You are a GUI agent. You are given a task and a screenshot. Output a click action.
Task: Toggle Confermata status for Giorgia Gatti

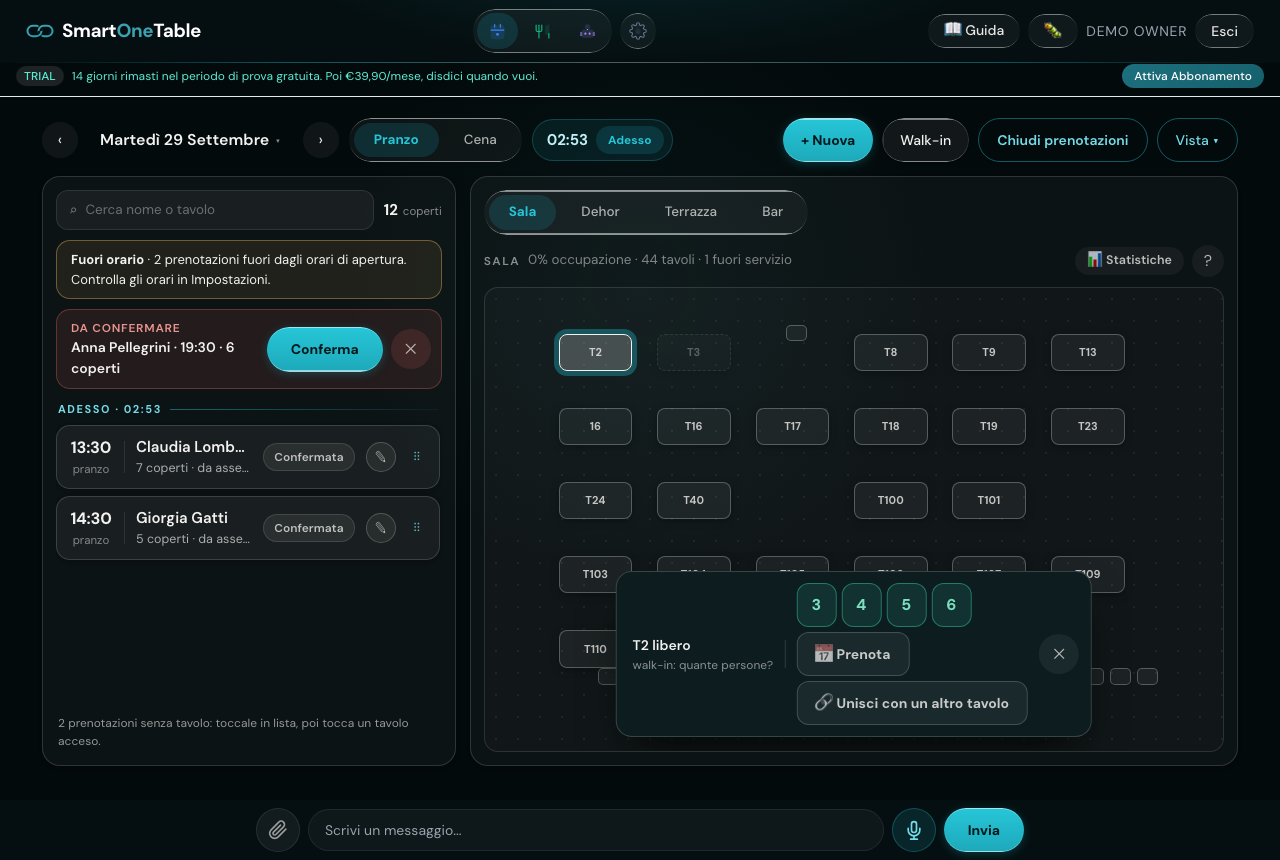[x=309, y=528]
